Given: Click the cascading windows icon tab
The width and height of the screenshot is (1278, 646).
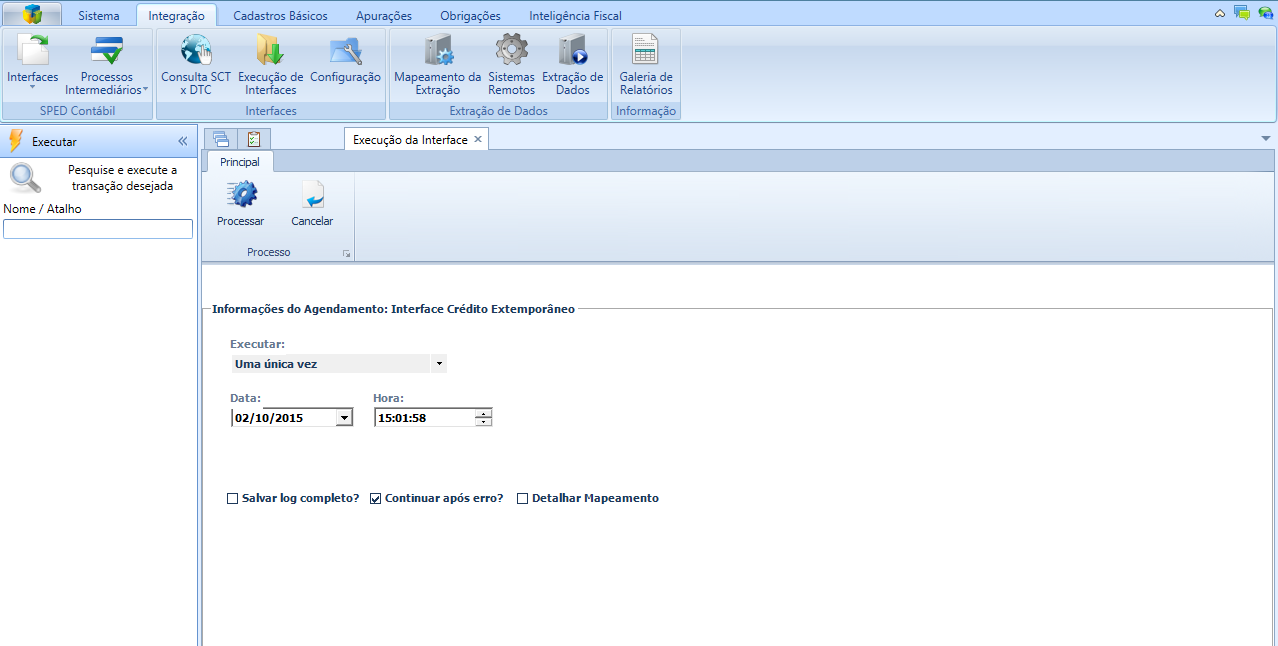Looking at the screenshot, I should click(x=220, y=139).
